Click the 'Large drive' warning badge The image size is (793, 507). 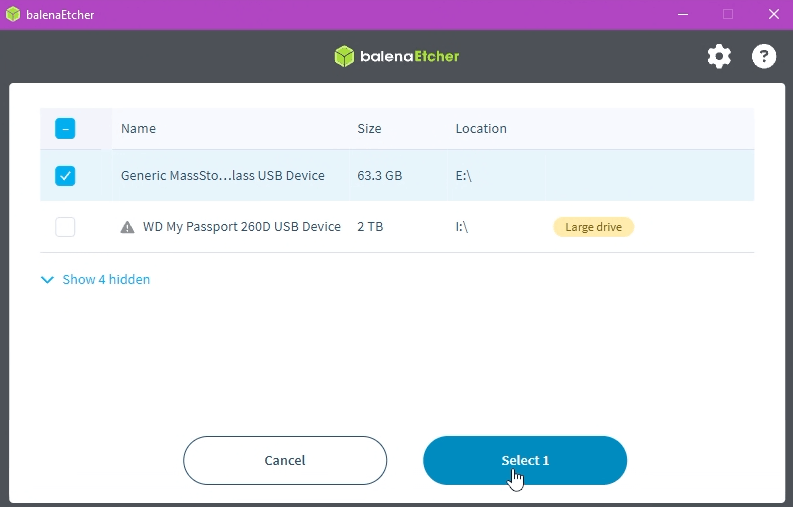[593, 227]
